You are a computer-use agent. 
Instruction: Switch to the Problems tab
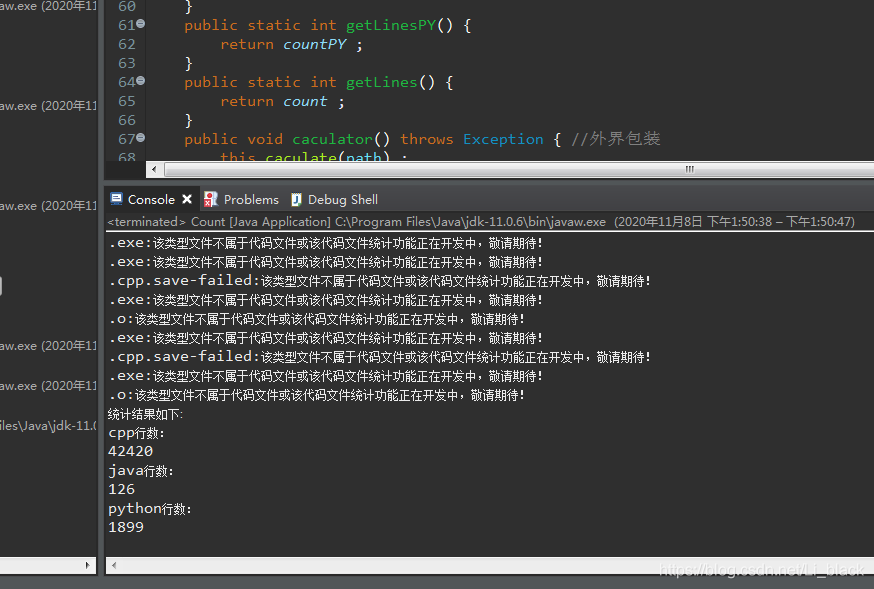pyautogui.click(x=251, y=199)
